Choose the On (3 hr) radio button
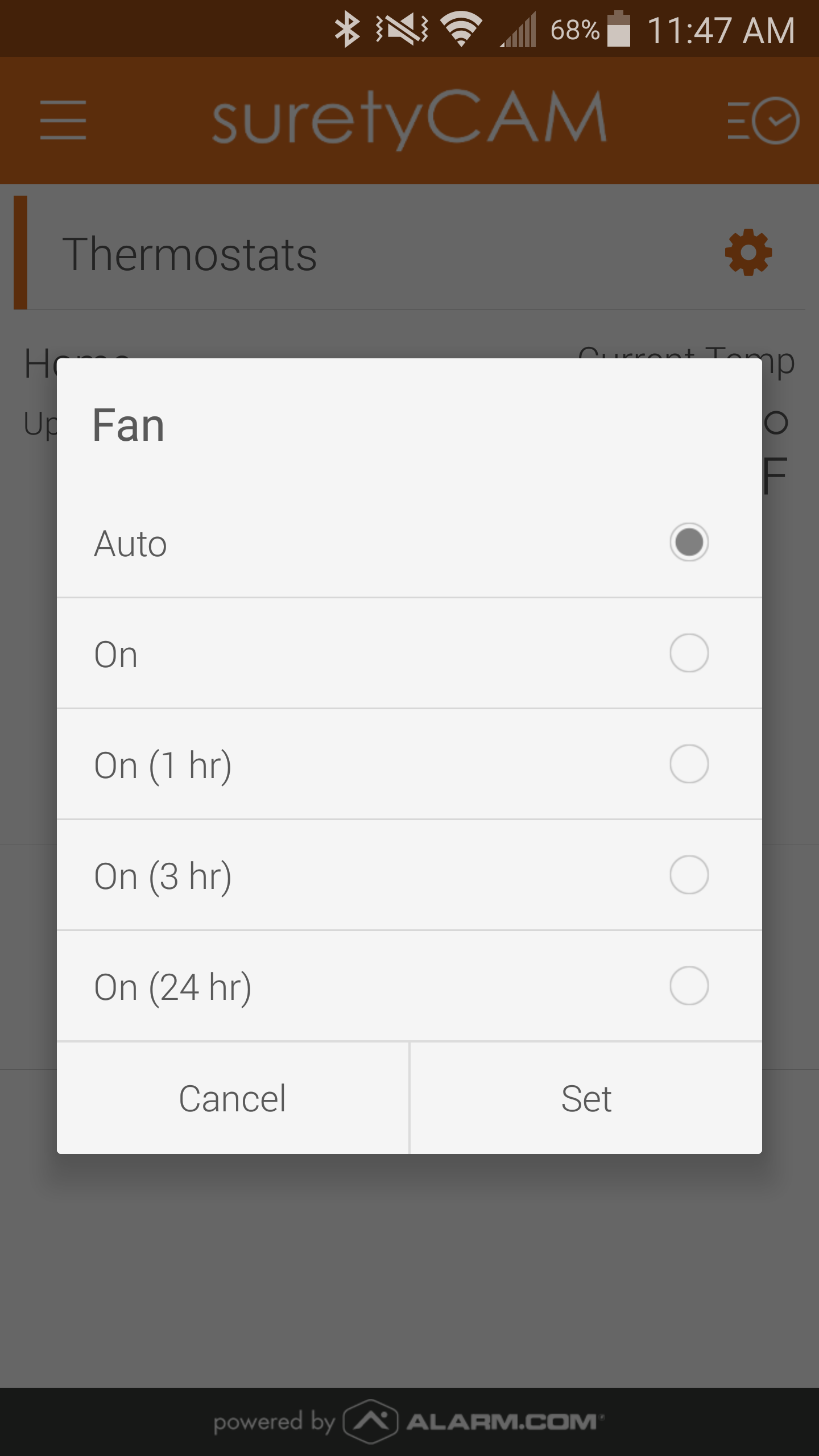819x1456 pixels. (689, 875)
